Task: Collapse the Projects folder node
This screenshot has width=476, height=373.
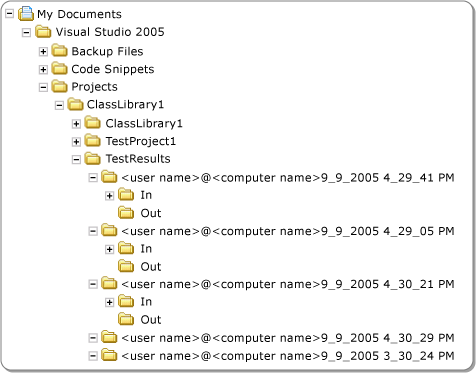Action: [43, 87]
